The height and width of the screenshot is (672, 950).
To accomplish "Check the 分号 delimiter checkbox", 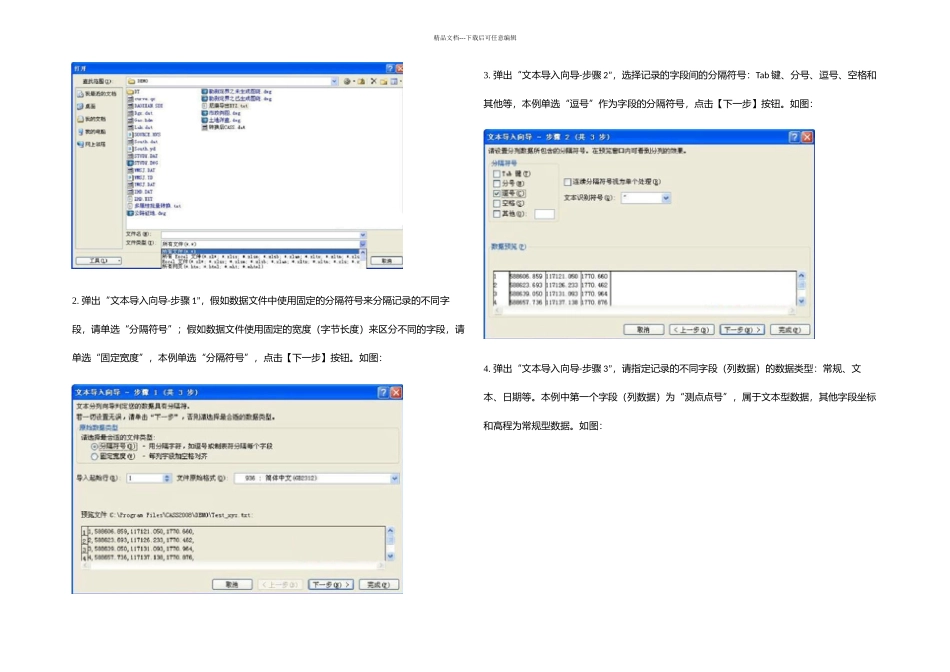I will pyautogui.click(x=497, y=184).
